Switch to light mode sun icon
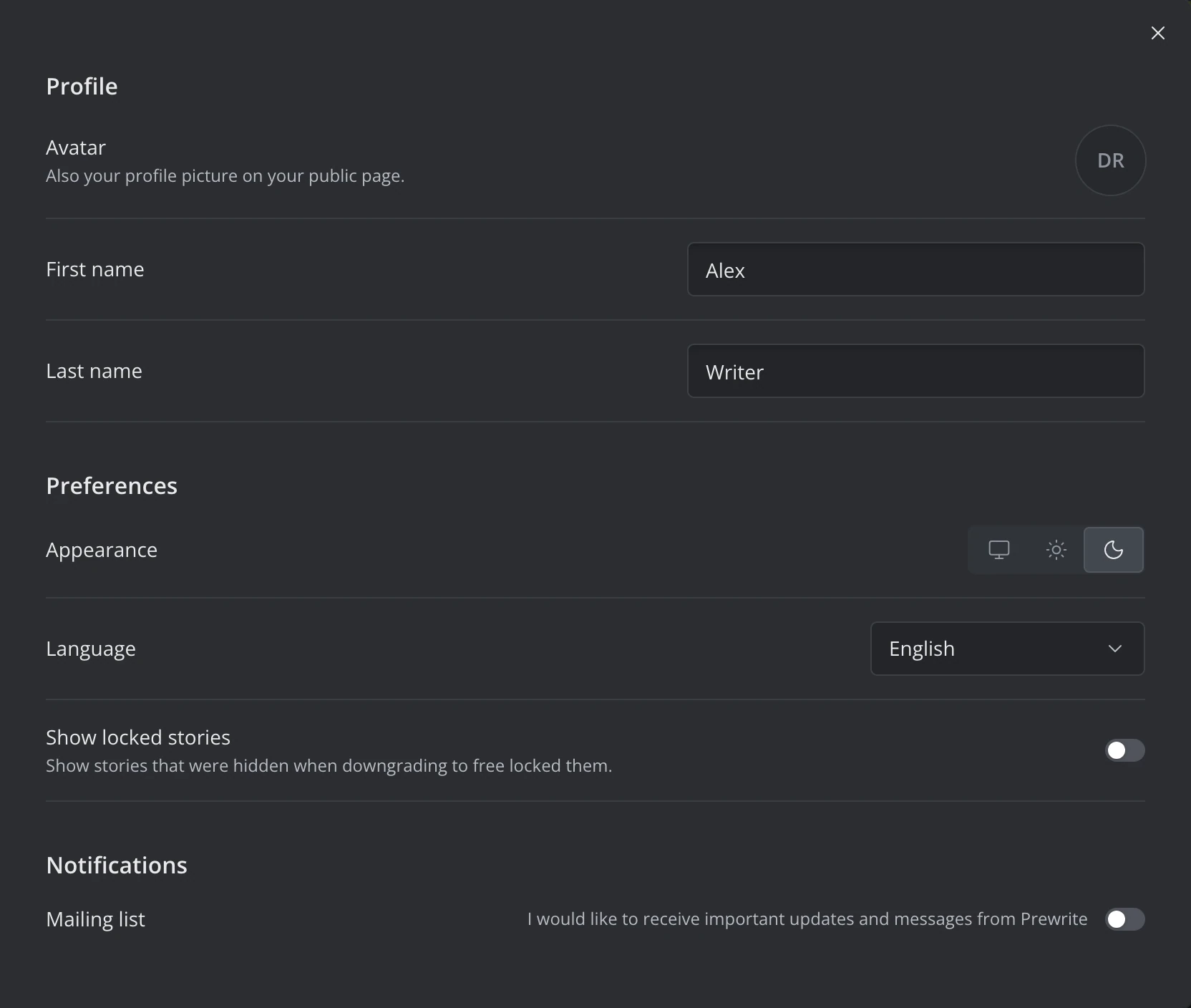Viewport: 1191px width, 1008px height. (x=1056, y=550)
